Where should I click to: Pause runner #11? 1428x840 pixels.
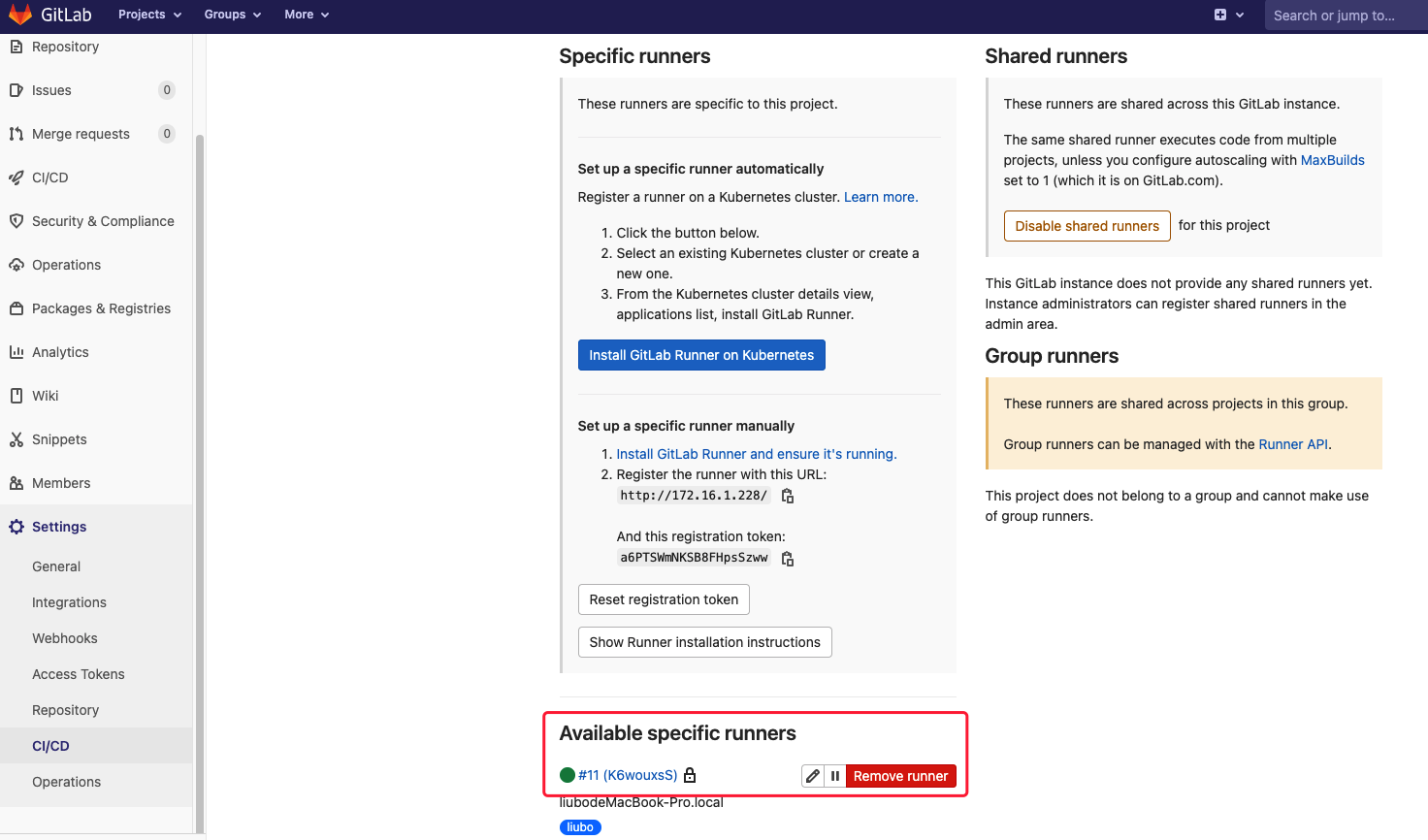835,776
